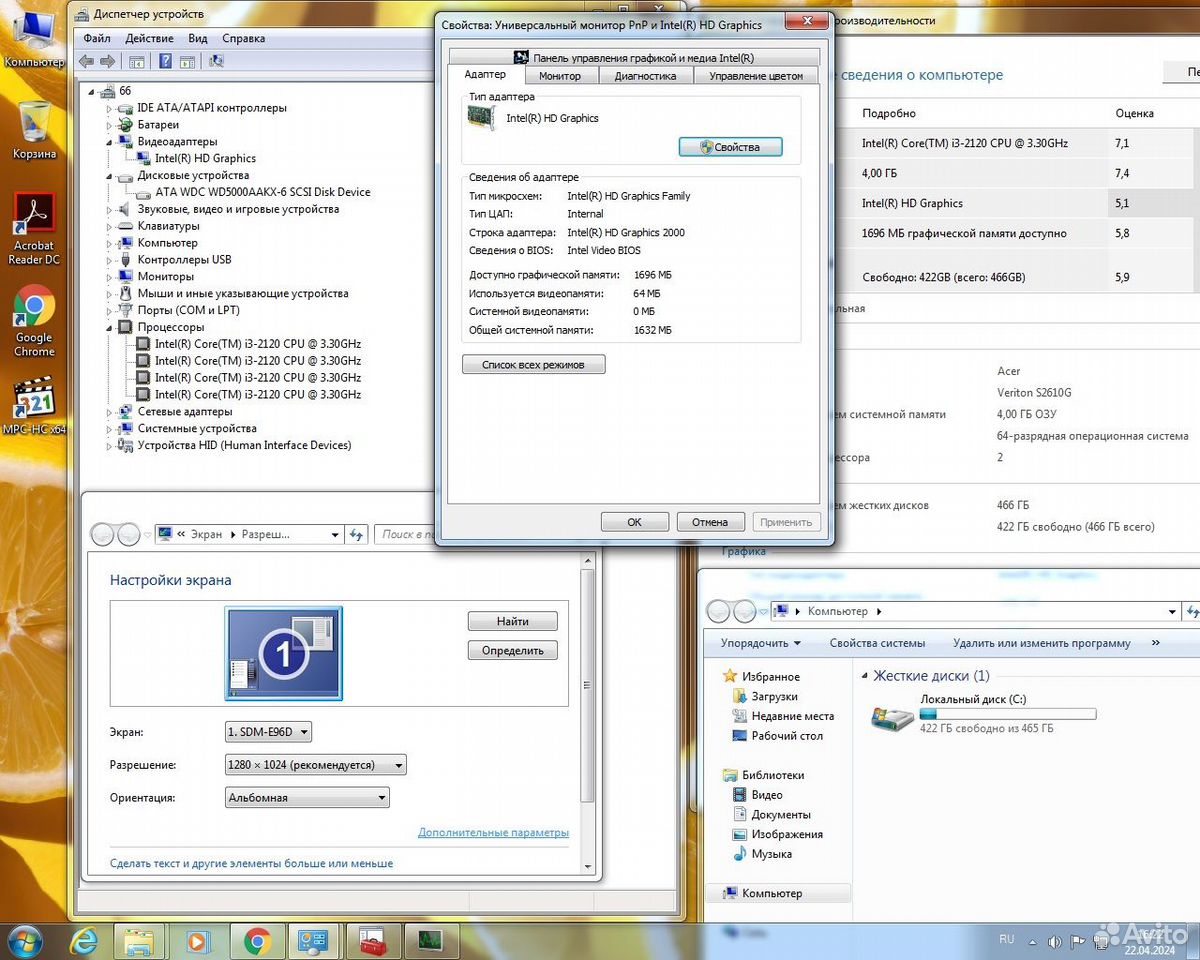This screenshot has width=1200, height=960.
Task: Switch to the Монитор tab
Action: pos(559,76)
